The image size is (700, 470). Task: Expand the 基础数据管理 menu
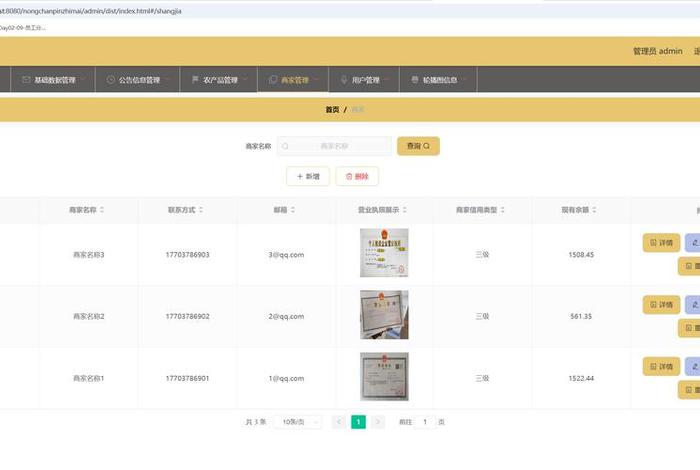pos(54,80)
